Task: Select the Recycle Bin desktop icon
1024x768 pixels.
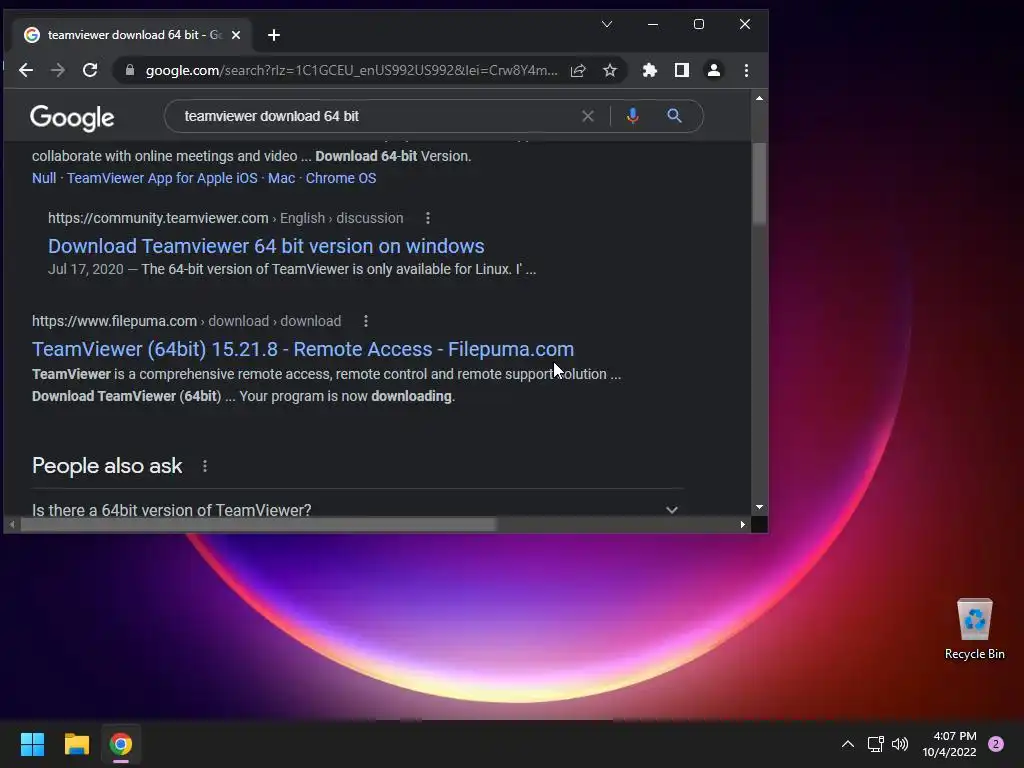Action: tap(974, 629)
